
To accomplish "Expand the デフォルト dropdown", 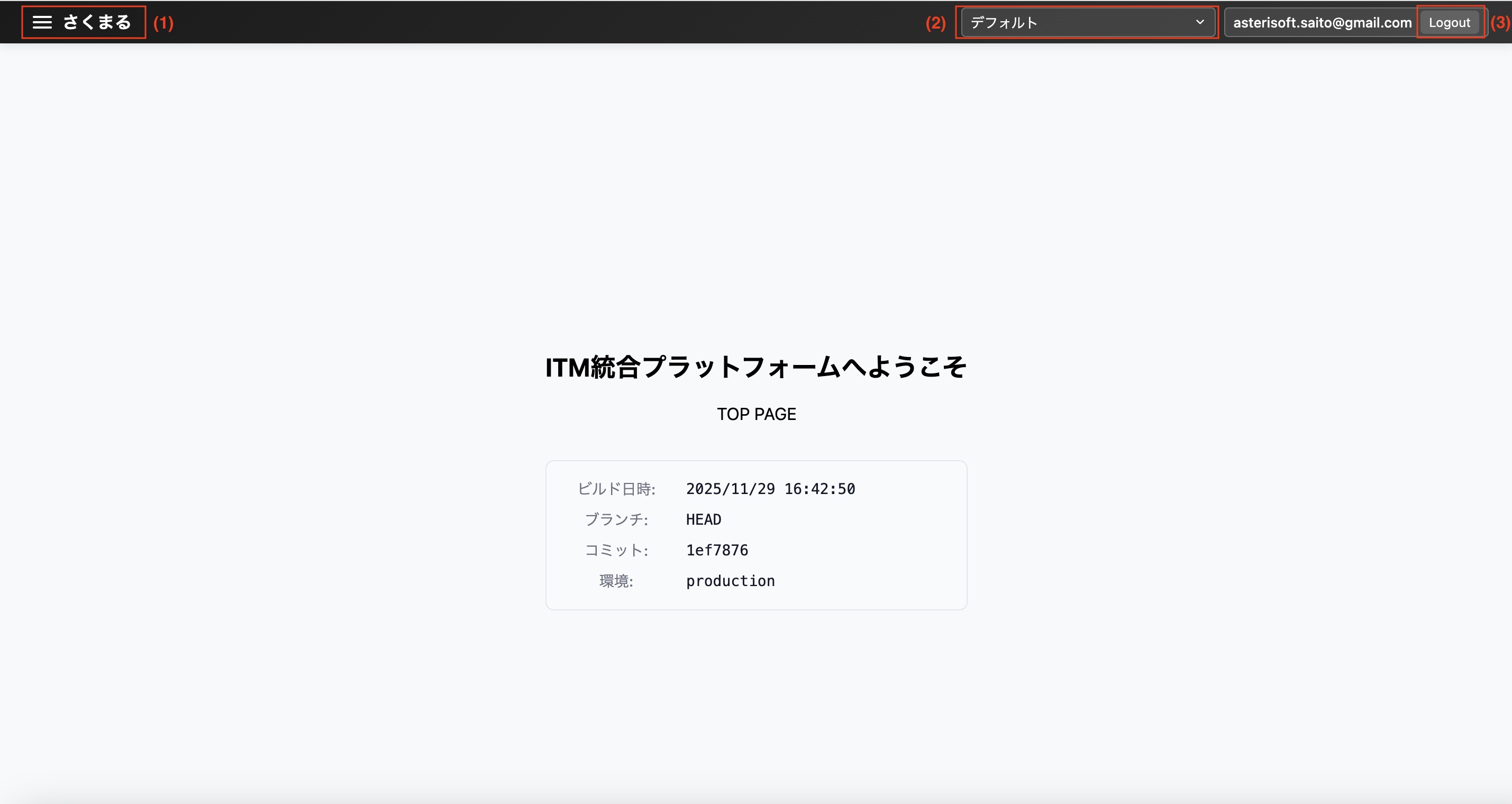I will click(1088, 22).
